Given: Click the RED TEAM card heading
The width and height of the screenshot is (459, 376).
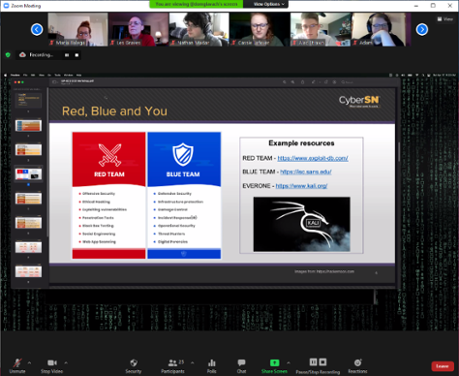Looking at the screenshot, I should [109, 174].
